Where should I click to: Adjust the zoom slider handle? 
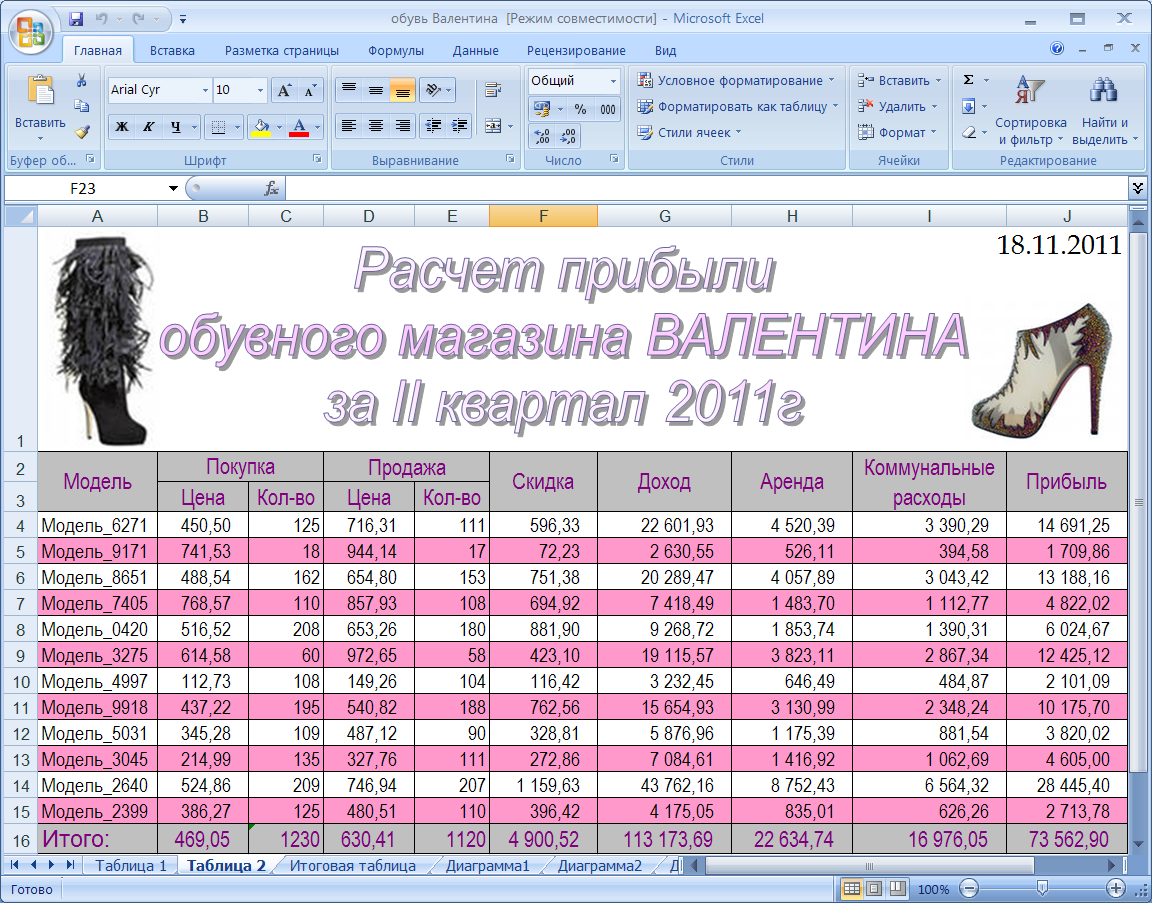1042,888
